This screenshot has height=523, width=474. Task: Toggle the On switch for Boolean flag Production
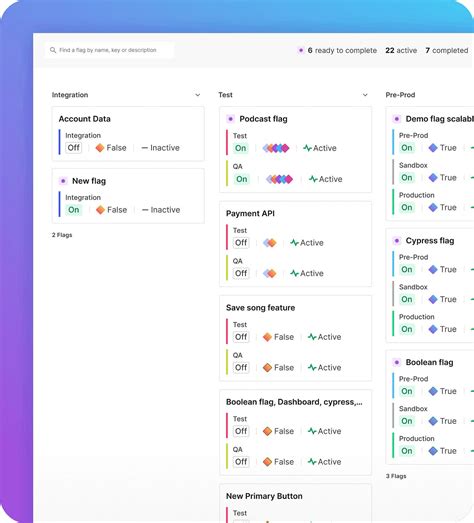pyautogui.click(x=407, y=451)
